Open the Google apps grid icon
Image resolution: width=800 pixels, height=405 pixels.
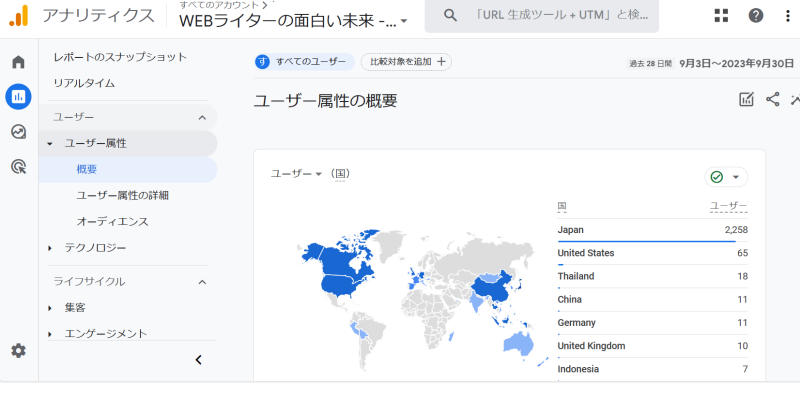[x=721, y=15]
